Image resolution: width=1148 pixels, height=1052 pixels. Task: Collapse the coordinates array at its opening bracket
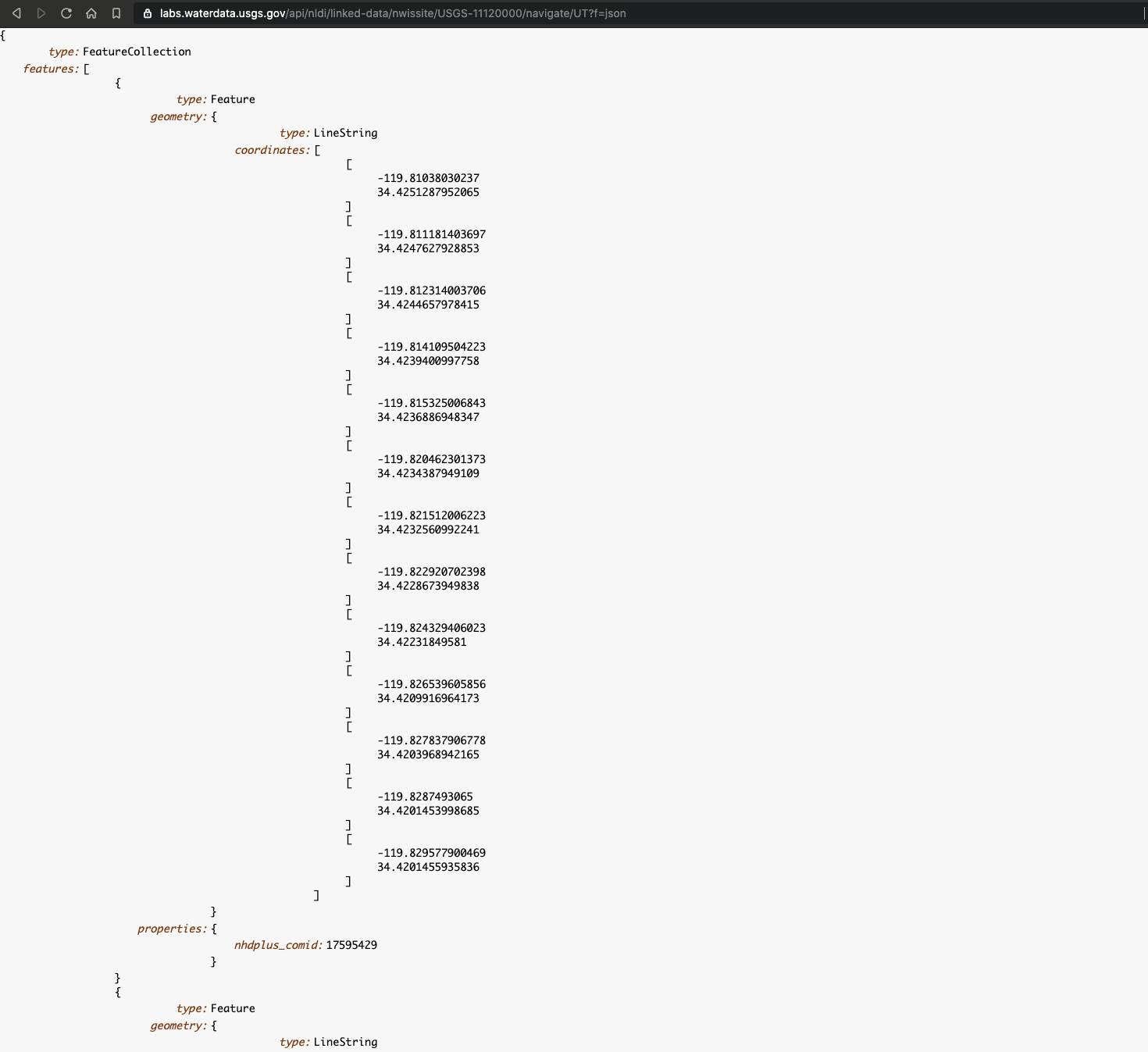pos(317,150)
